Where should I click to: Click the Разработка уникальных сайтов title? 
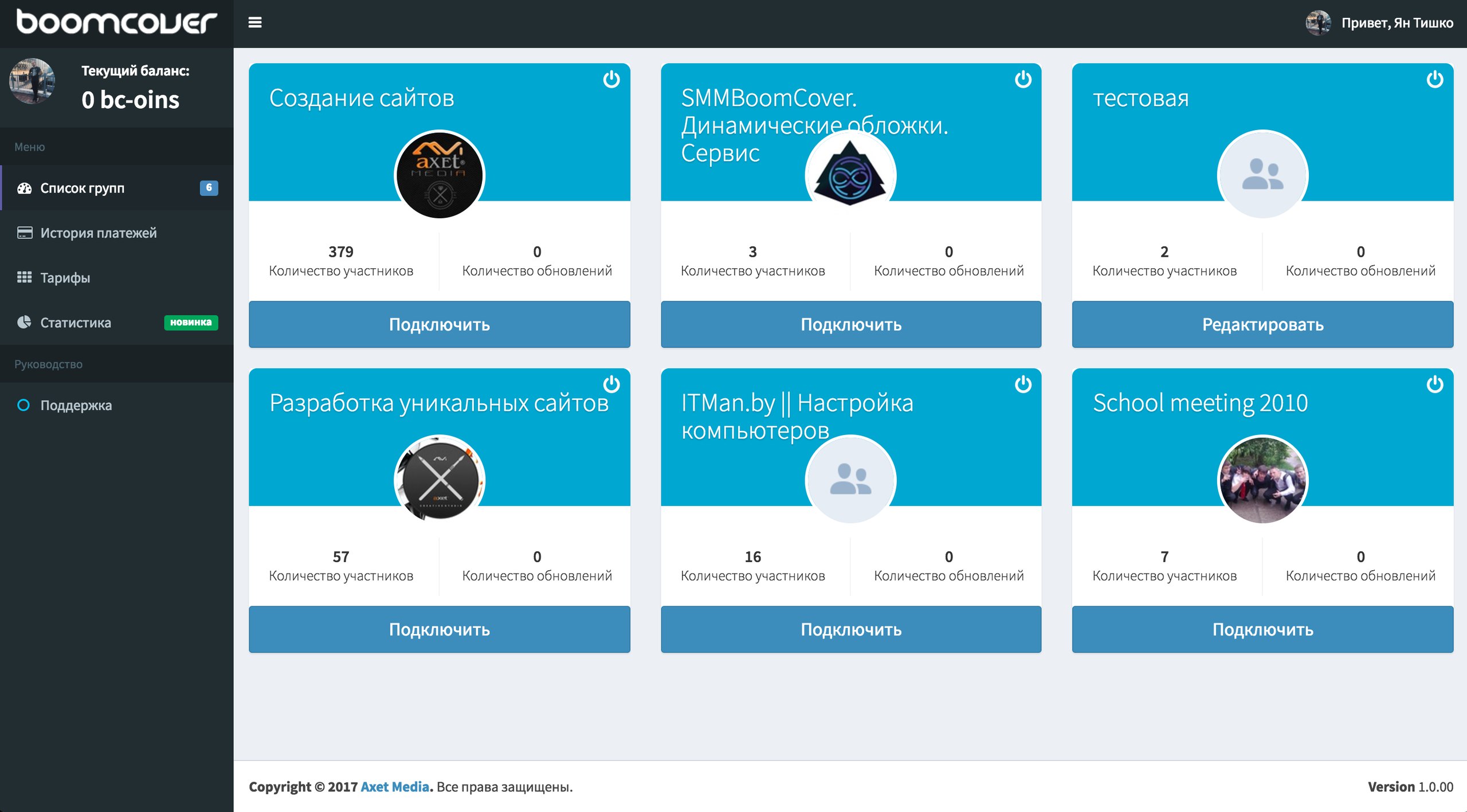(x=439, y=403)
